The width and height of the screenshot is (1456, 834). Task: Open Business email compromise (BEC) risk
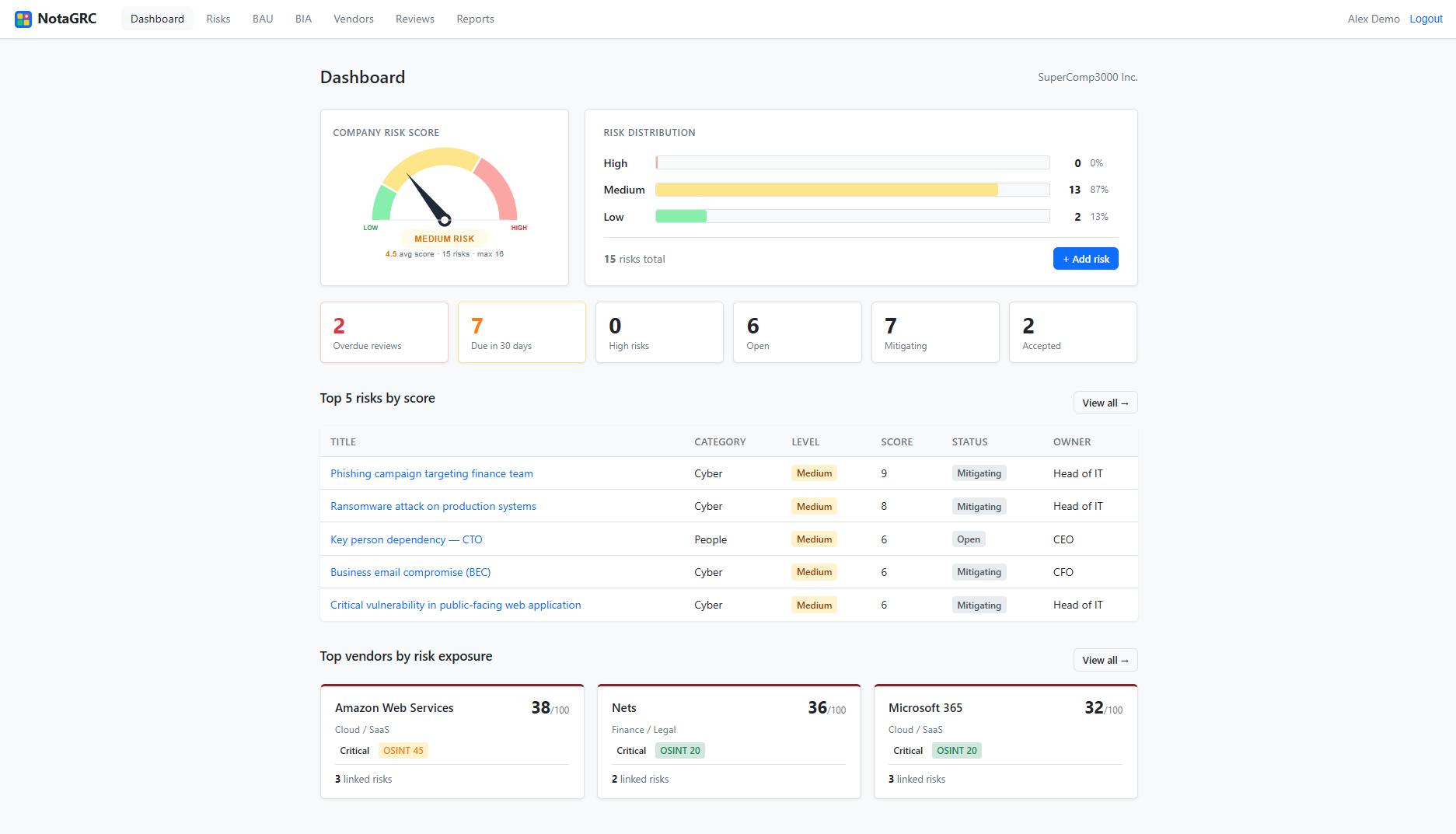coord(410,572)
